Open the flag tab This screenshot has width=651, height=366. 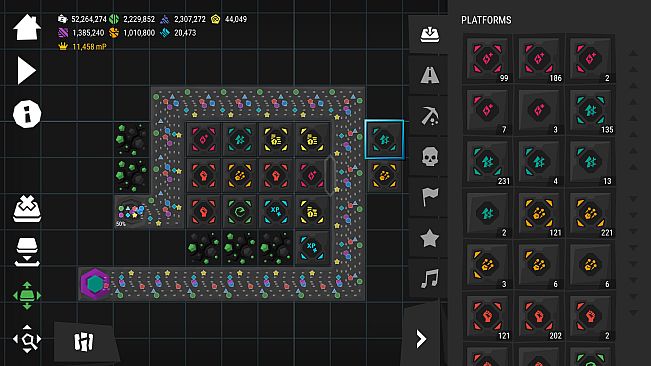430,198
